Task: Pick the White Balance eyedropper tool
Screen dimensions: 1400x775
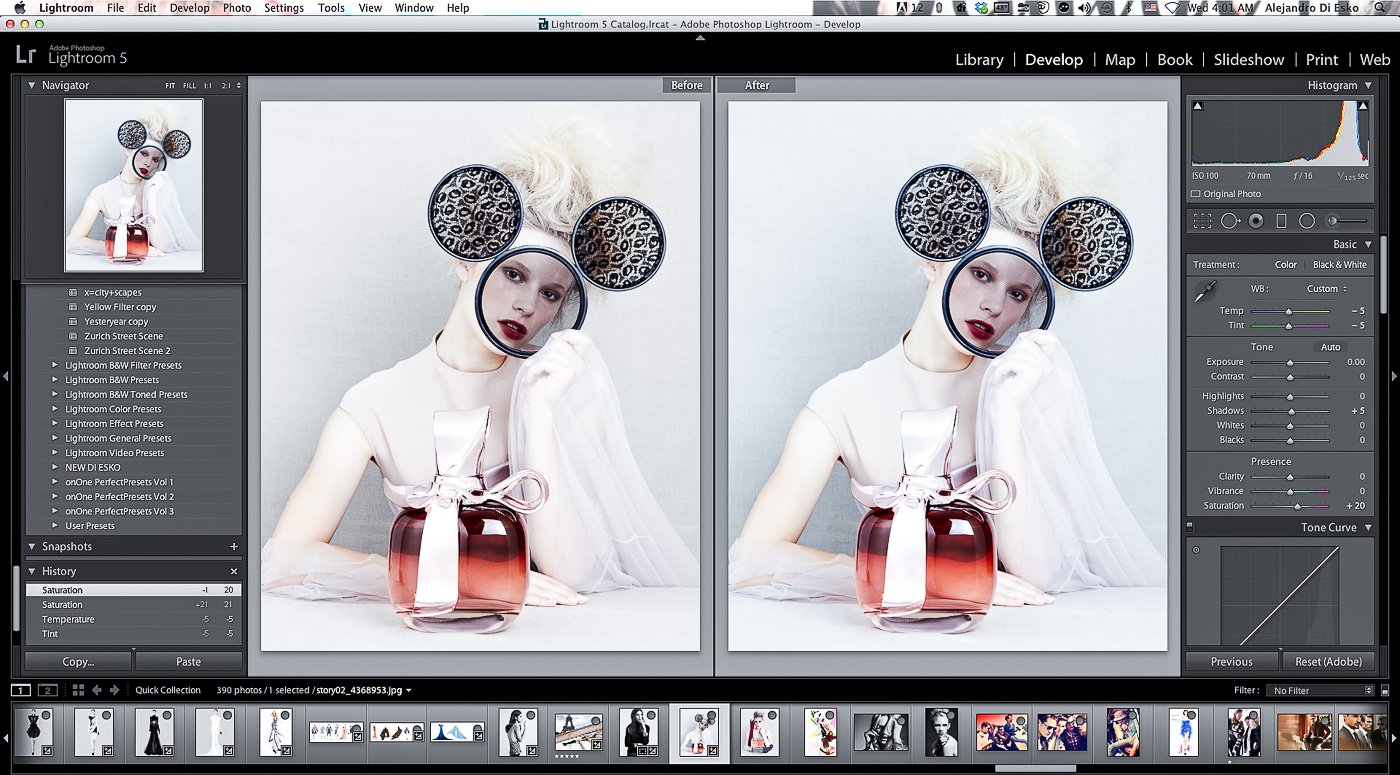Action: pos(1206,292)
